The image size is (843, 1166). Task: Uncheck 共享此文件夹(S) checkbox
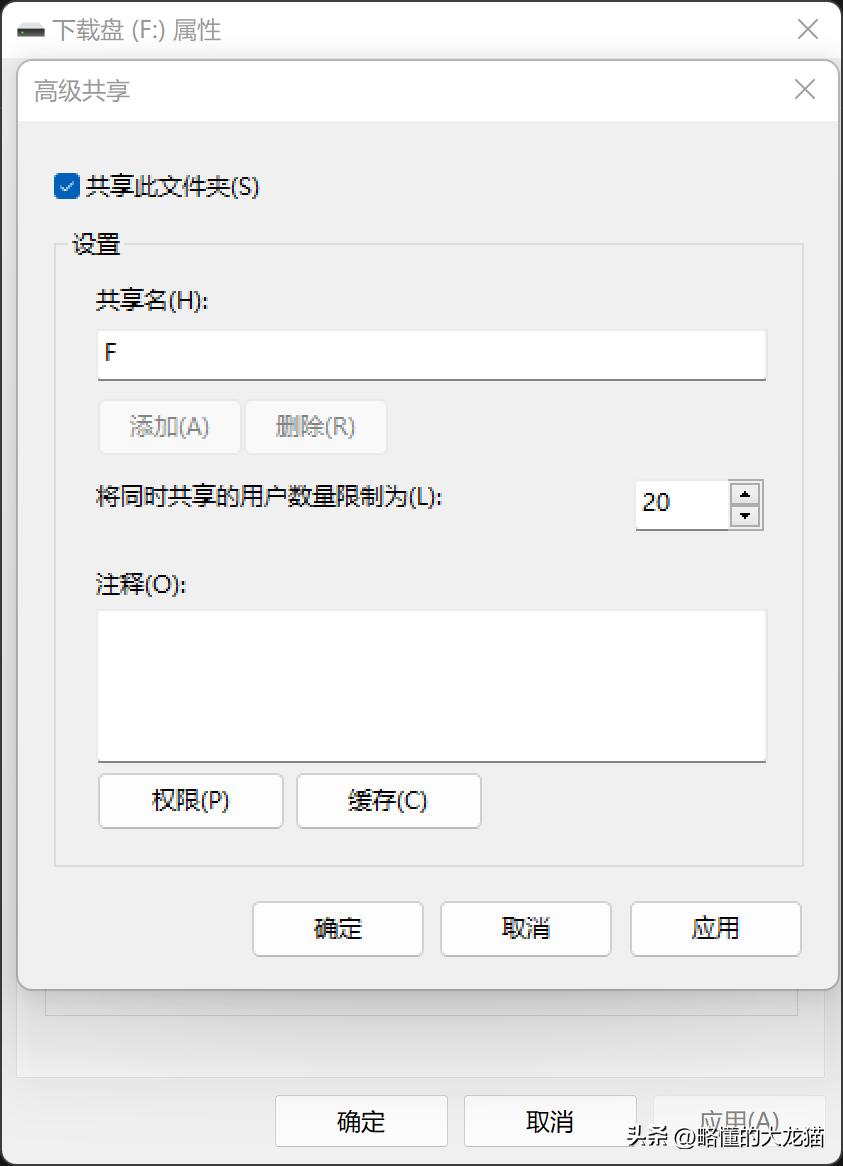click(66, 186)
